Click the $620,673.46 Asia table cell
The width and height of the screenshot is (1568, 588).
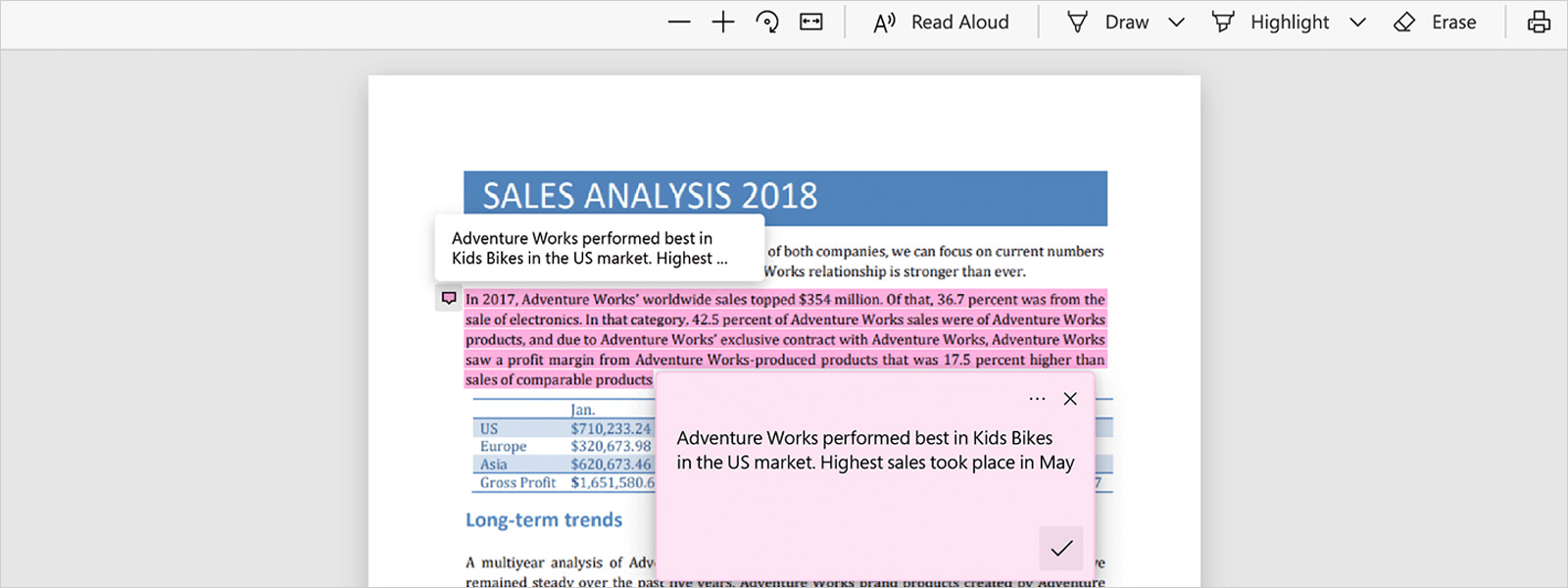pyautogui.click(x=611, y=464)
